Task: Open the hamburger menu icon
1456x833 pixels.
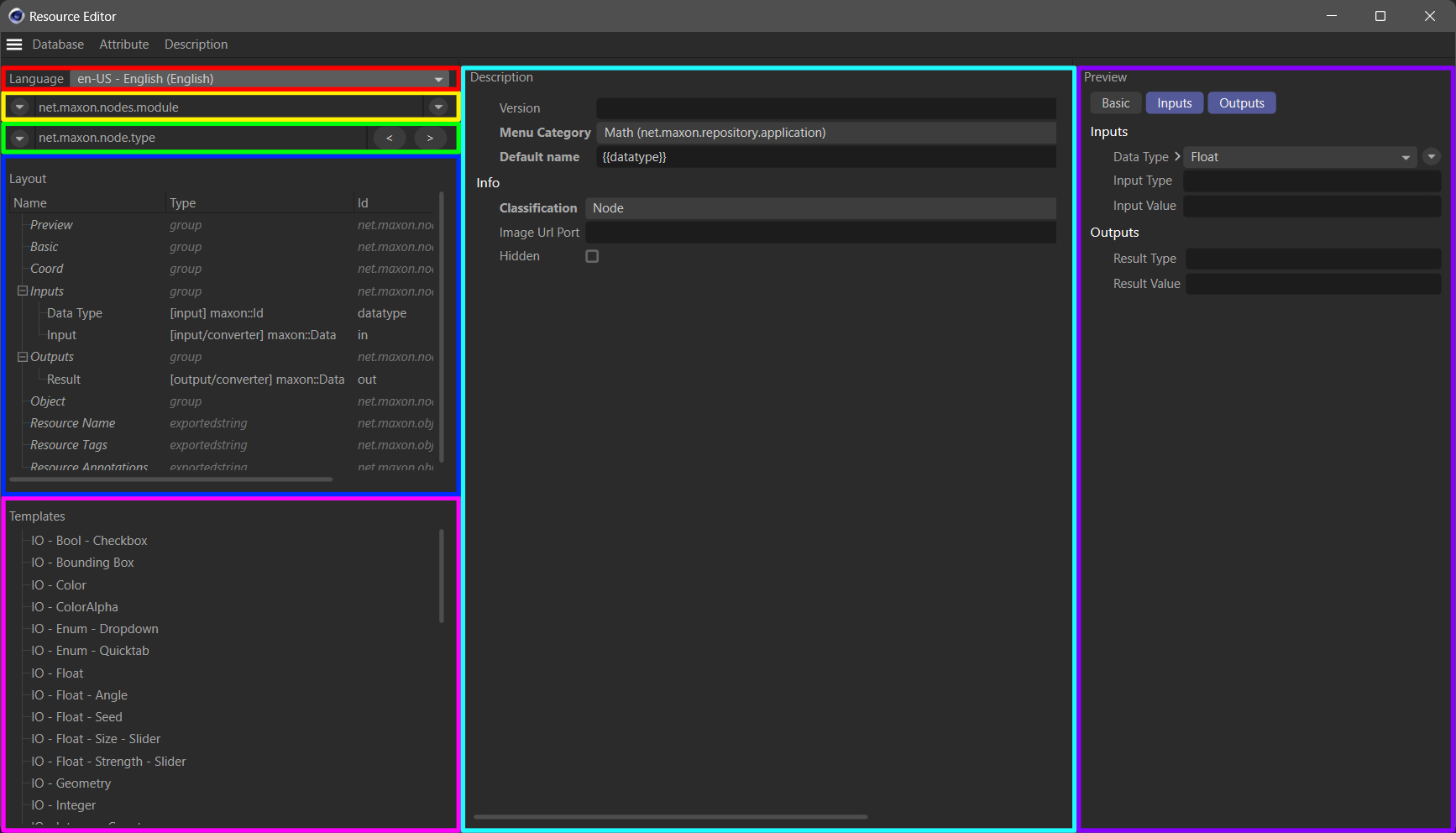Action: [14, 45]
